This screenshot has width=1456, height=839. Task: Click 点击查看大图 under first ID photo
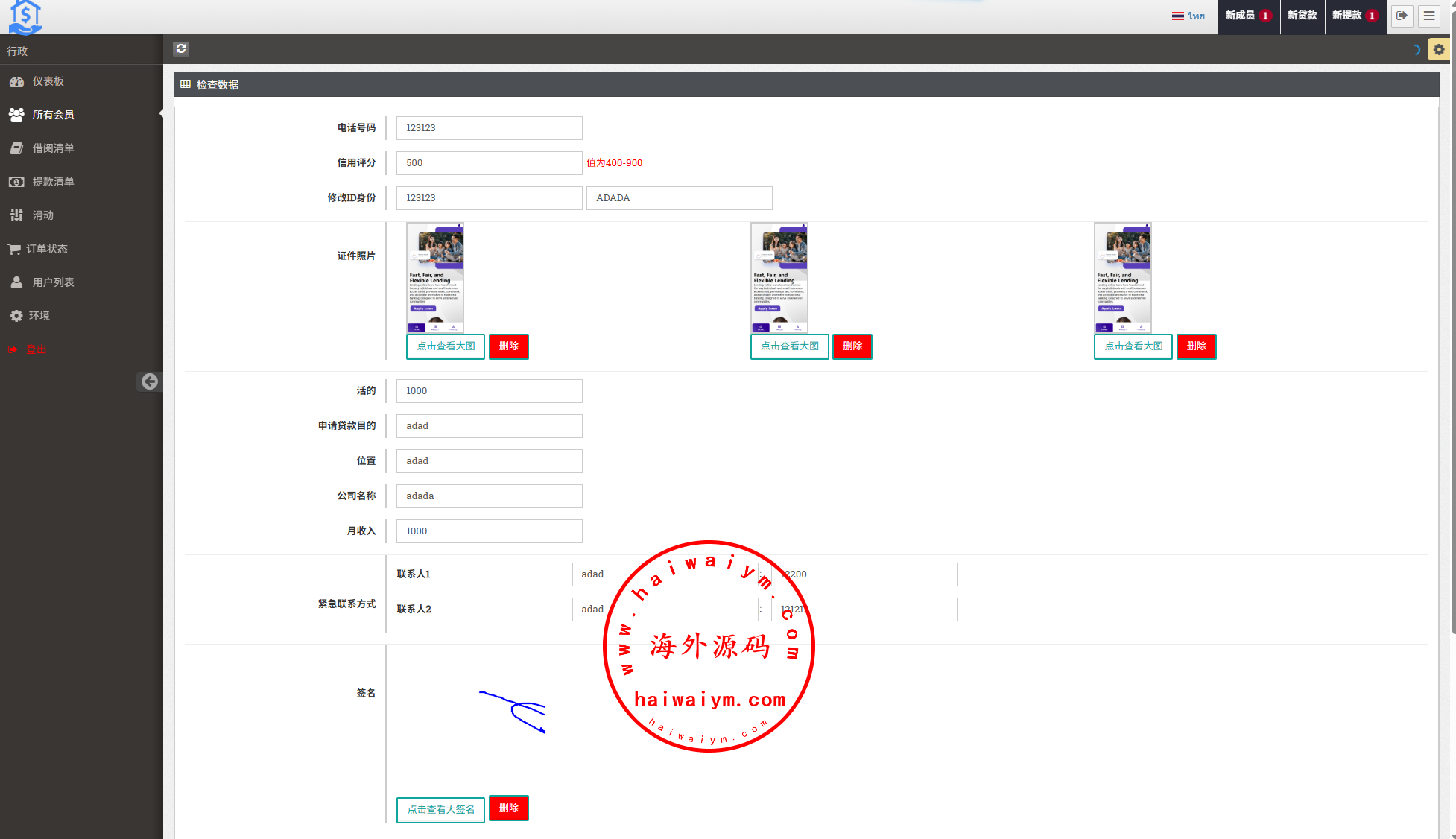[x=446, y=346]
